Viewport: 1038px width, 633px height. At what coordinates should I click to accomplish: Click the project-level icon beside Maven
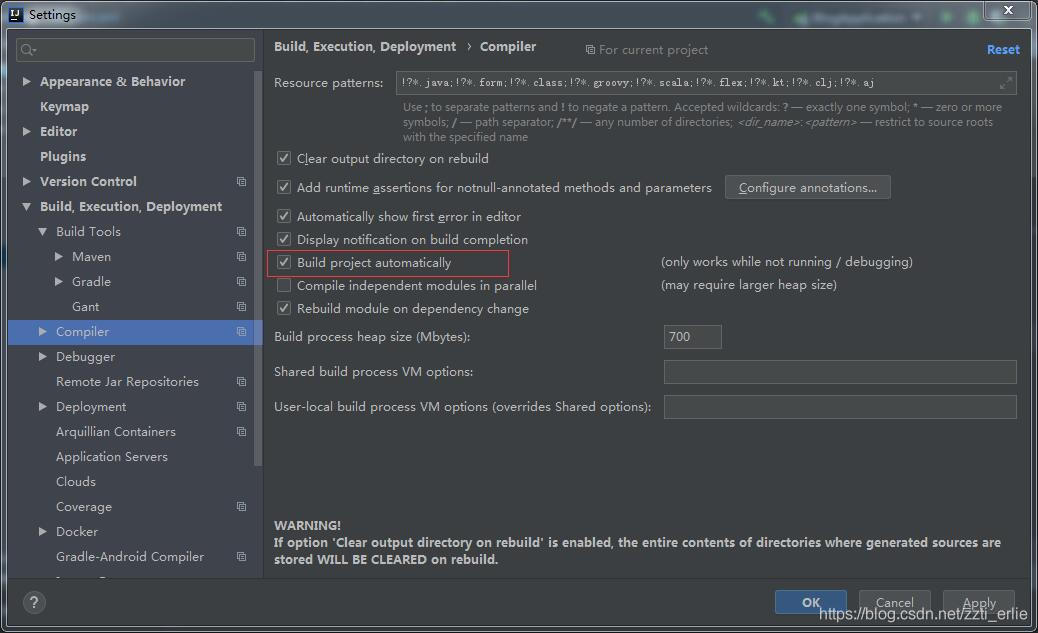(x=241, y=257)
